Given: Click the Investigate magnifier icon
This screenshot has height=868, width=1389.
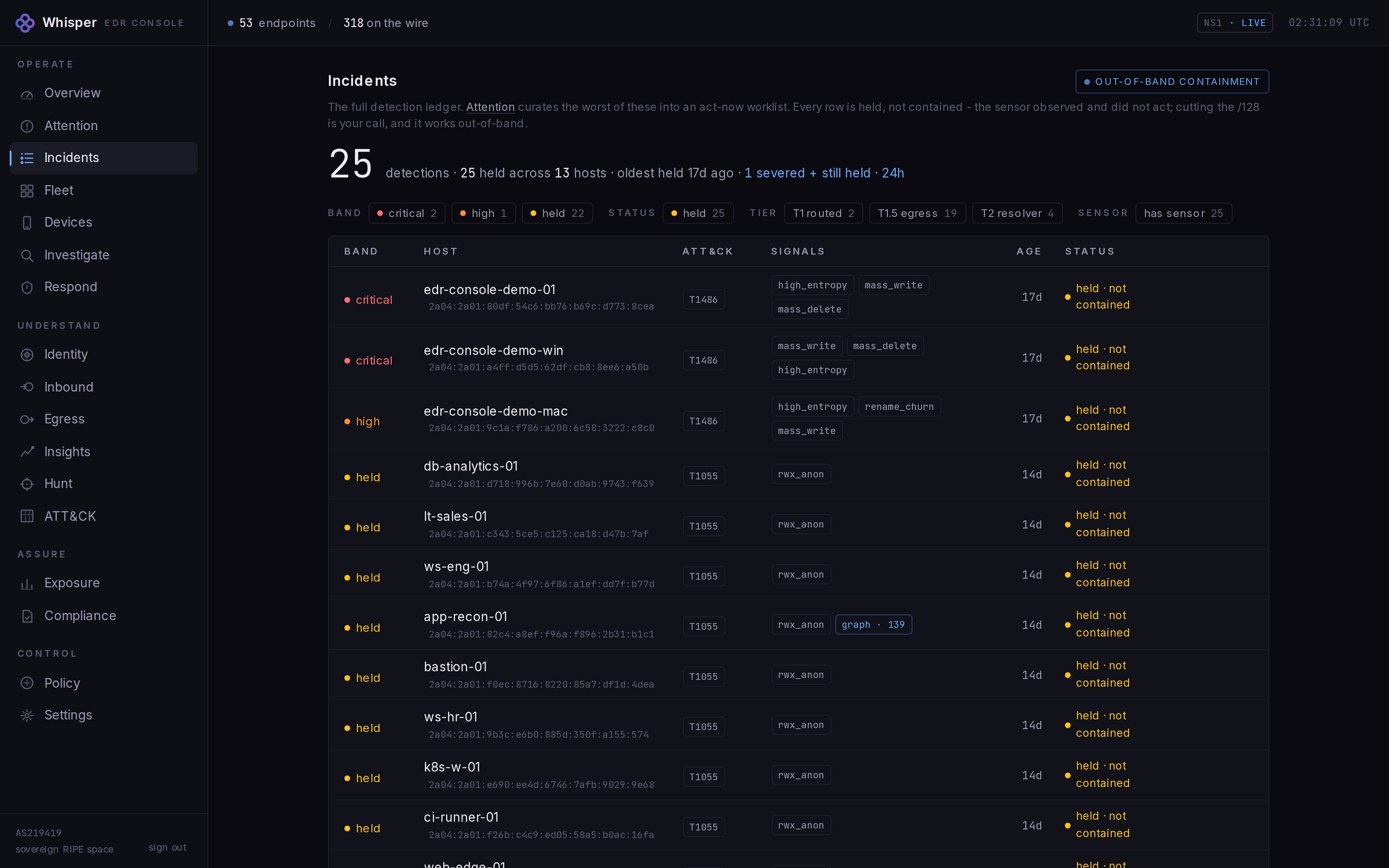Looking at the screenshot, I should pyautogui.click(x=27, y=255).
